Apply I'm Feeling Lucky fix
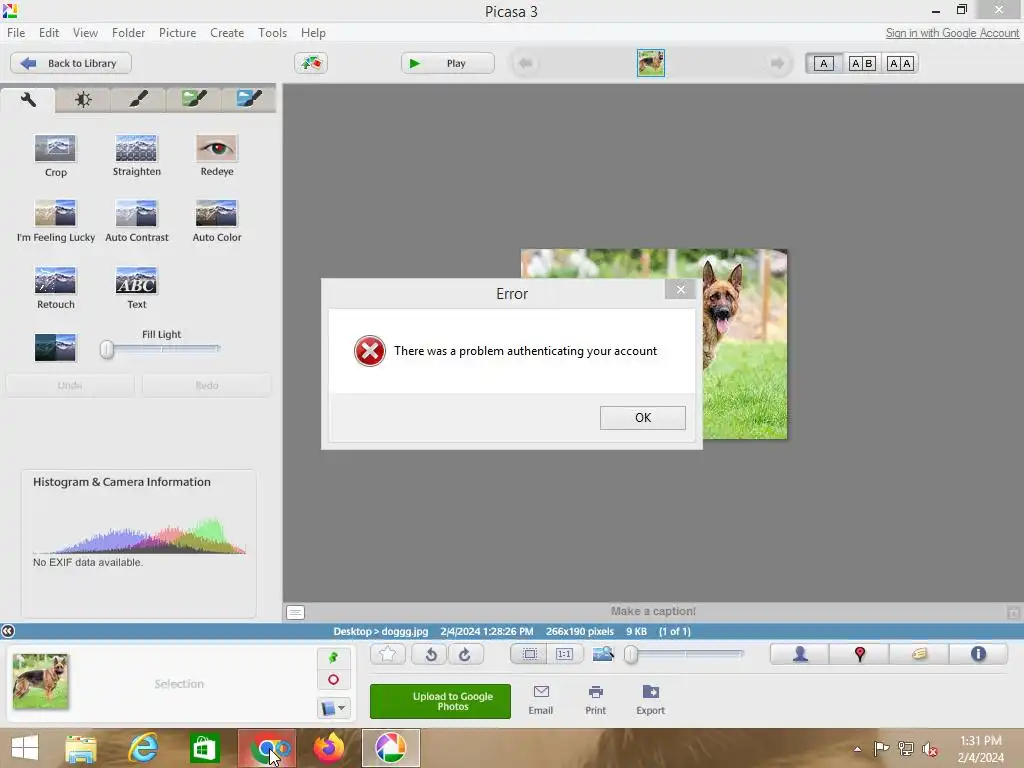The height and width of the screenshot is (768, 1024). coord(56,221)
